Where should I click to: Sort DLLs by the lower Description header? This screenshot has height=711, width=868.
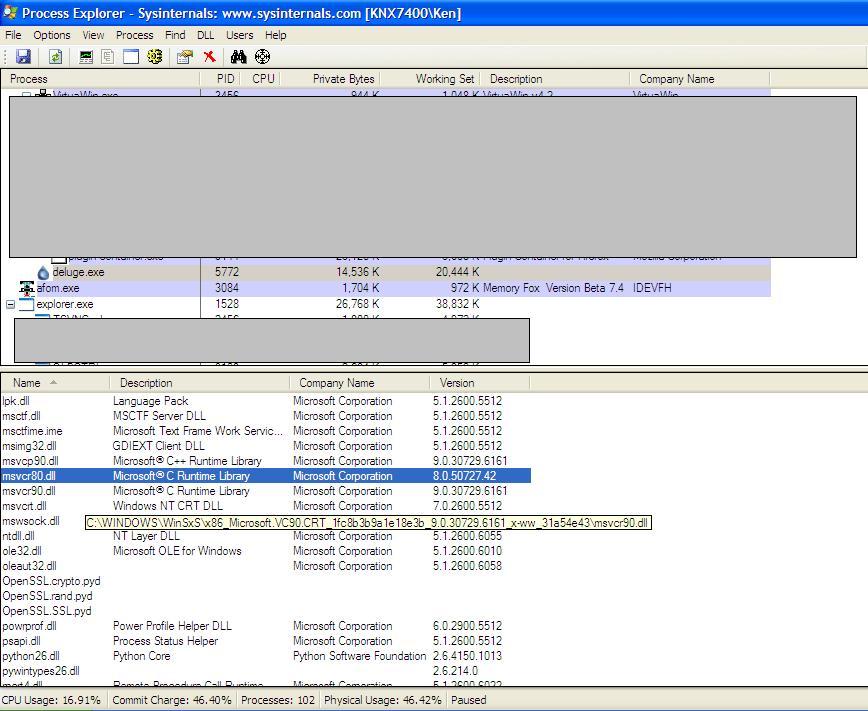[x=199, y=383]
